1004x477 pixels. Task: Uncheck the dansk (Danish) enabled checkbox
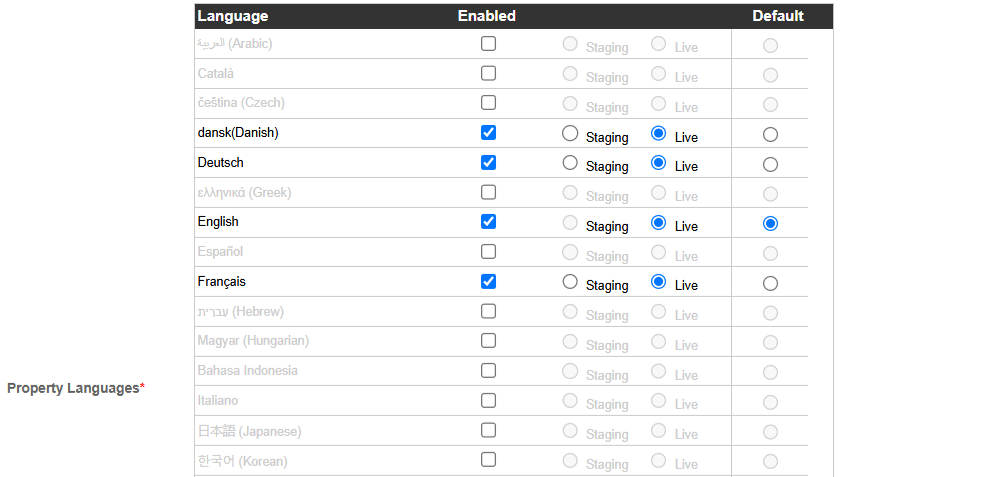click(x=489, y=133)
